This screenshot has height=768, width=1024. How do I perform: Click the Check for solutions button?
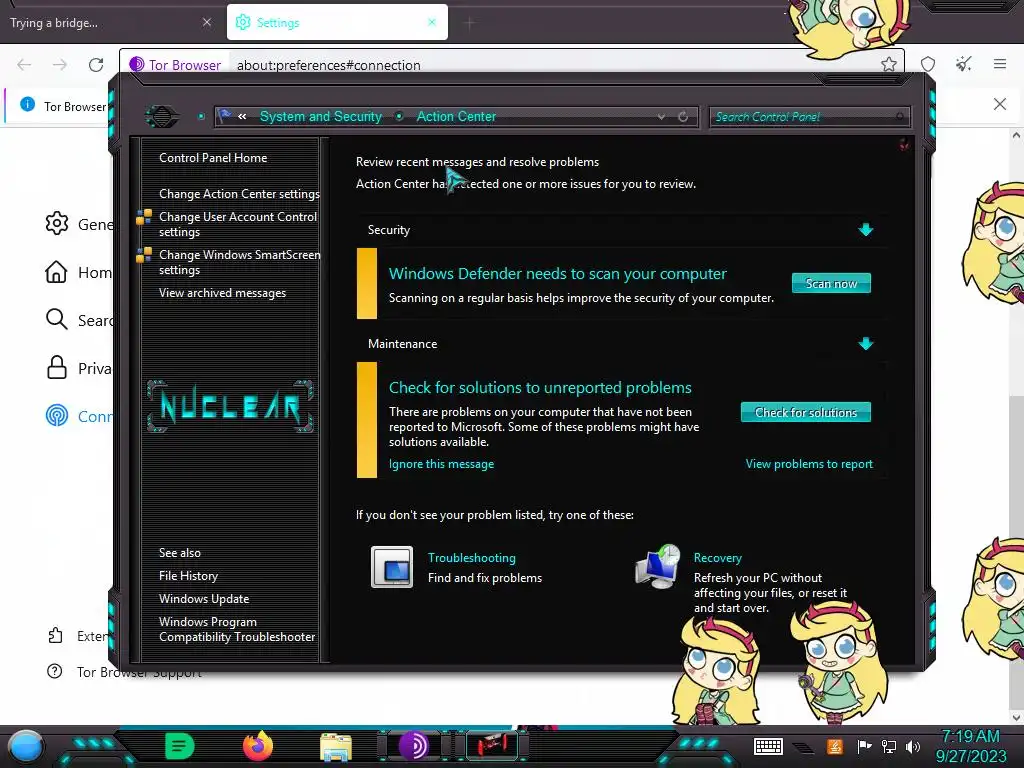[x=806, y=412]
